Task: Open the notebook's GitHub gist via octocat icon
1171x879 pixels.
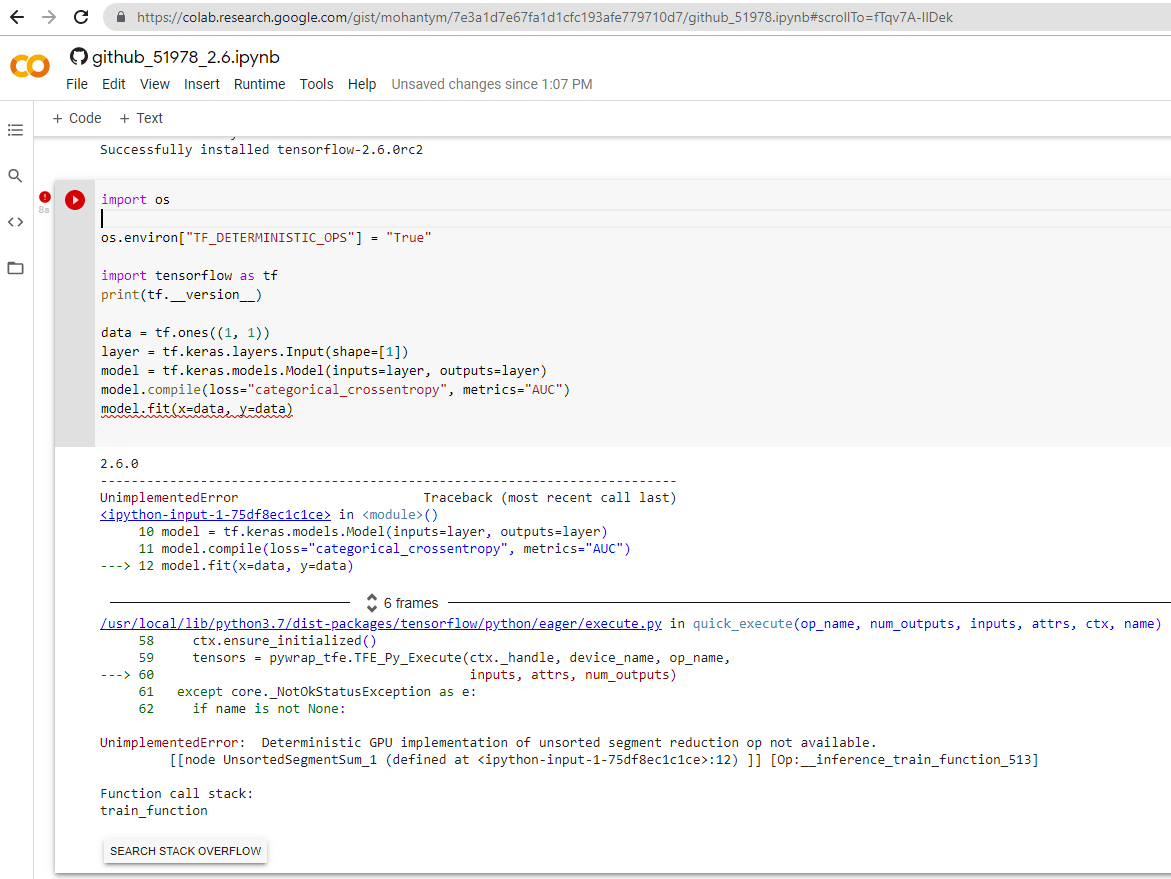Action: coord(77,56)
